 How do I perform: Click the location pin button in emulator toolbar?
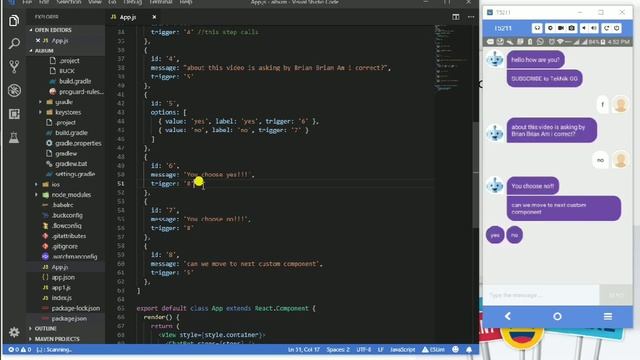point(550,28)
